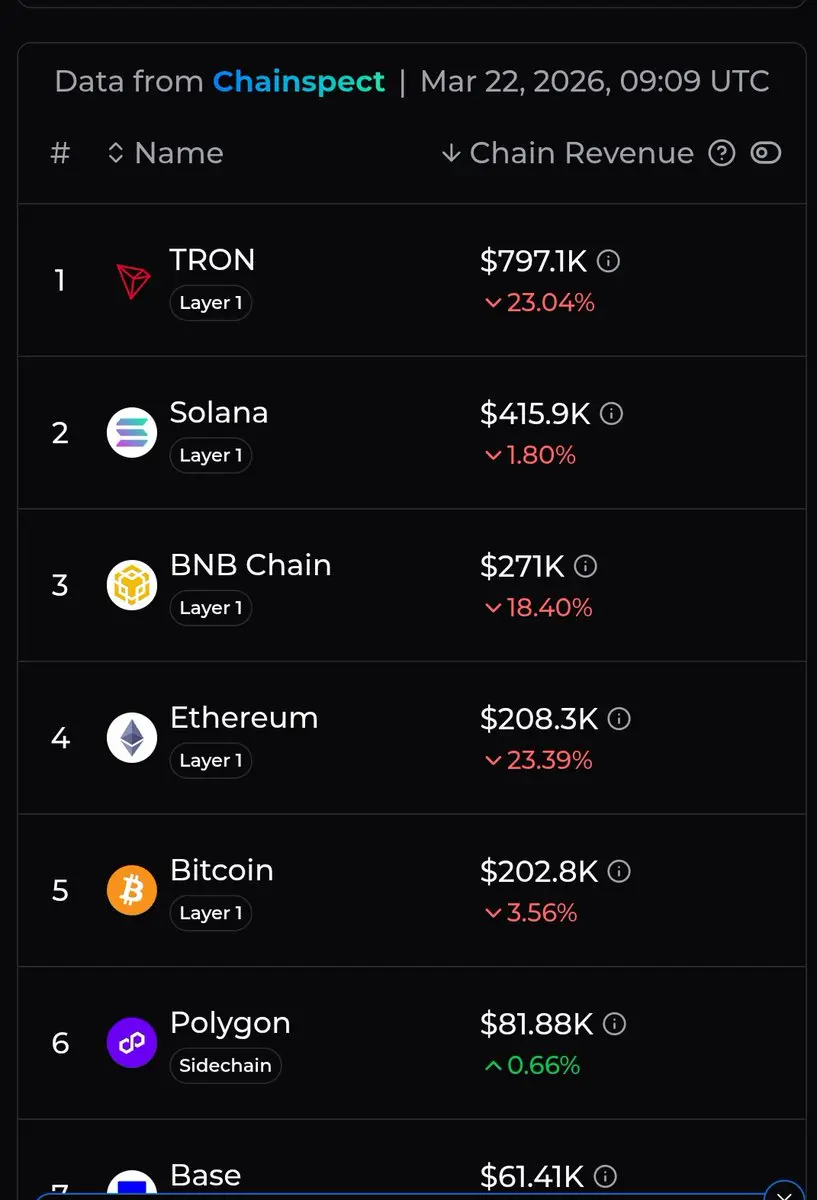This screenshot has height=1200, width=817.
Task: Open the BNB Chain row name
Action: (x=250, y=565)
